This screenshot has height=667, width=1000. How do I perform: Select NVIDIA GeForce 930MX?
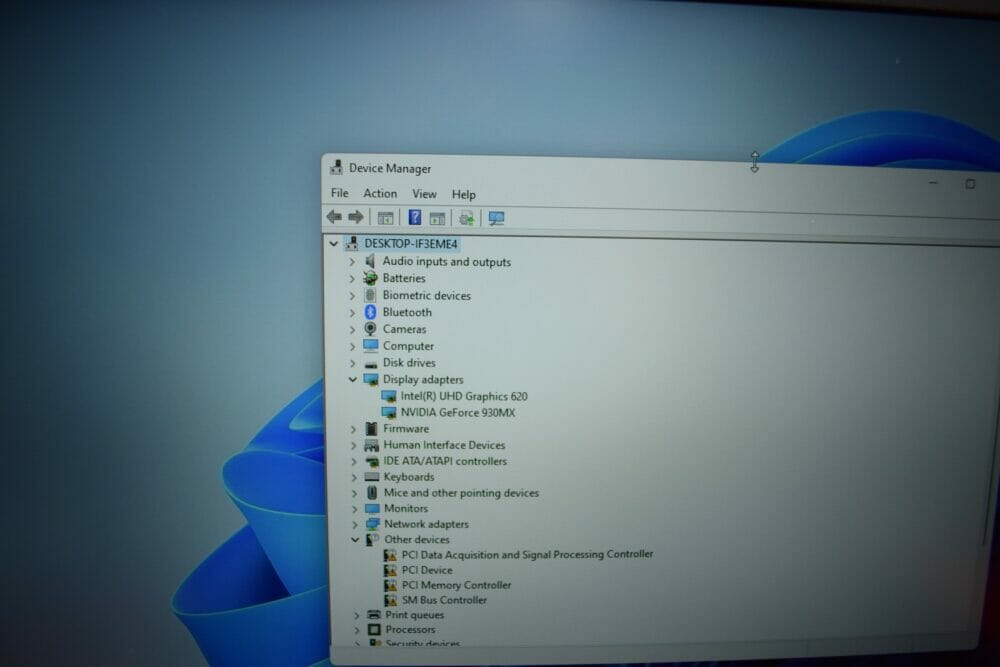tap(457, 413)
